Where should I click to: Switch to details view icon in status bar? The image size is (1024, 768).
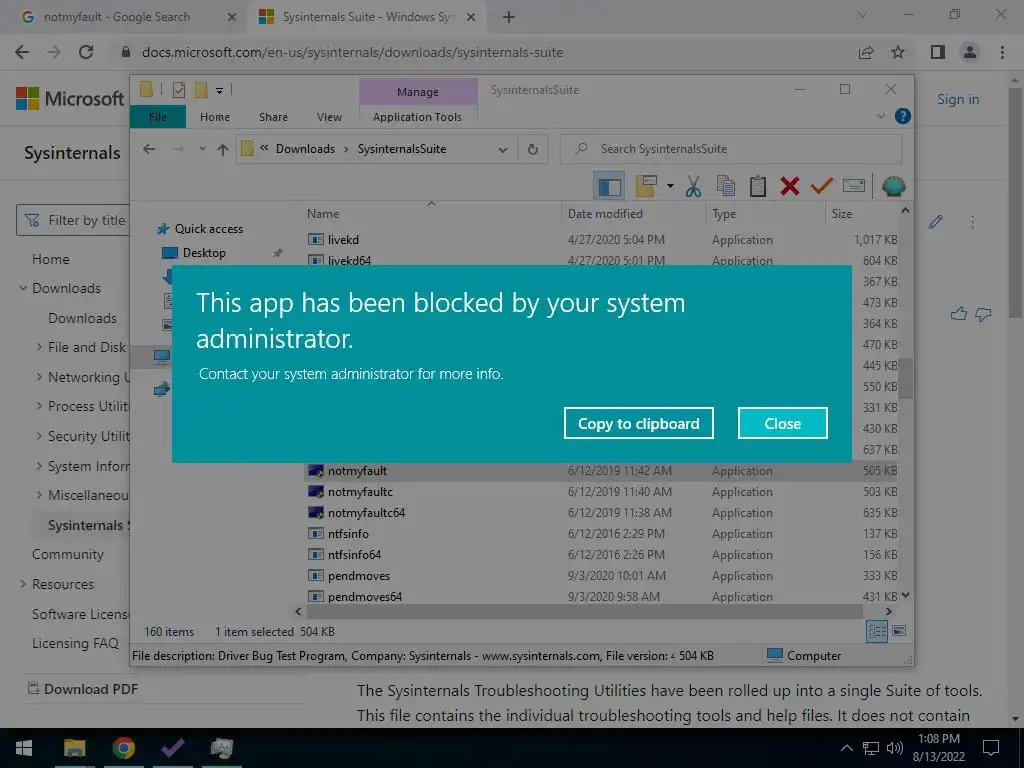876,631
